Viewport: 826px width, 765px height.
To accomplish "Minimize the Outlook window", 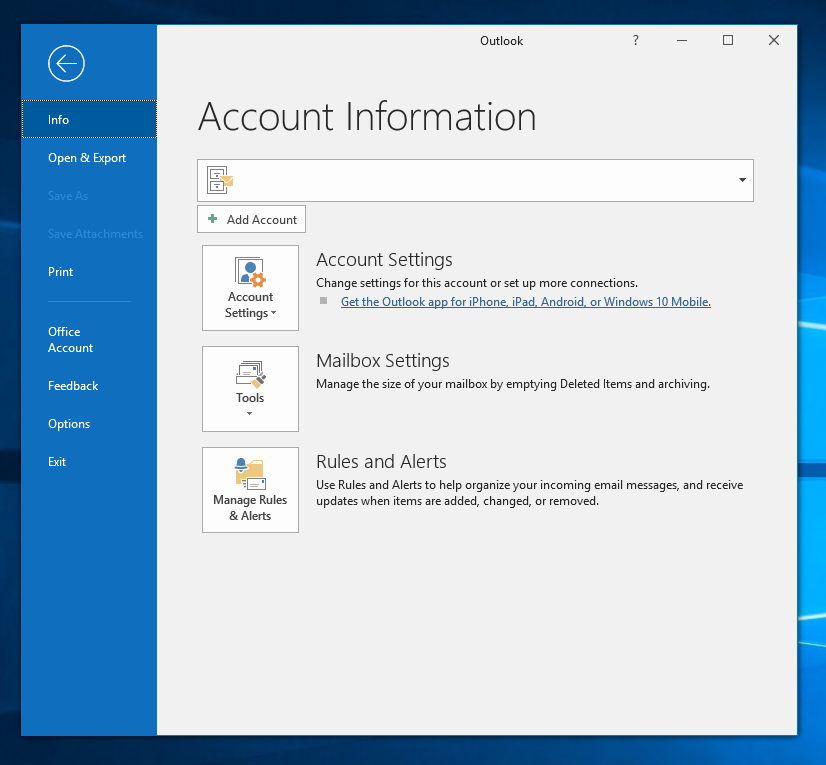I will coord(682,40).
